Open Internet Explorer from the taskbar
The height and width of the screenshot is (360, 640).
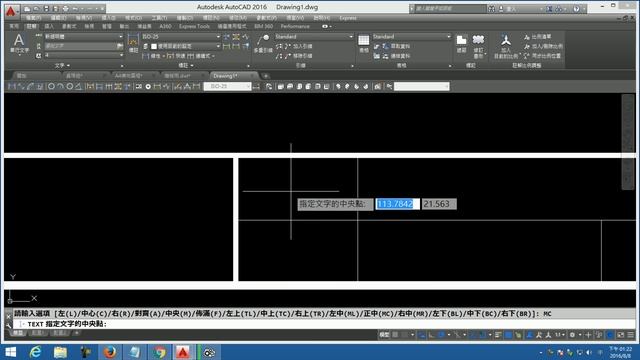point(36,352)
